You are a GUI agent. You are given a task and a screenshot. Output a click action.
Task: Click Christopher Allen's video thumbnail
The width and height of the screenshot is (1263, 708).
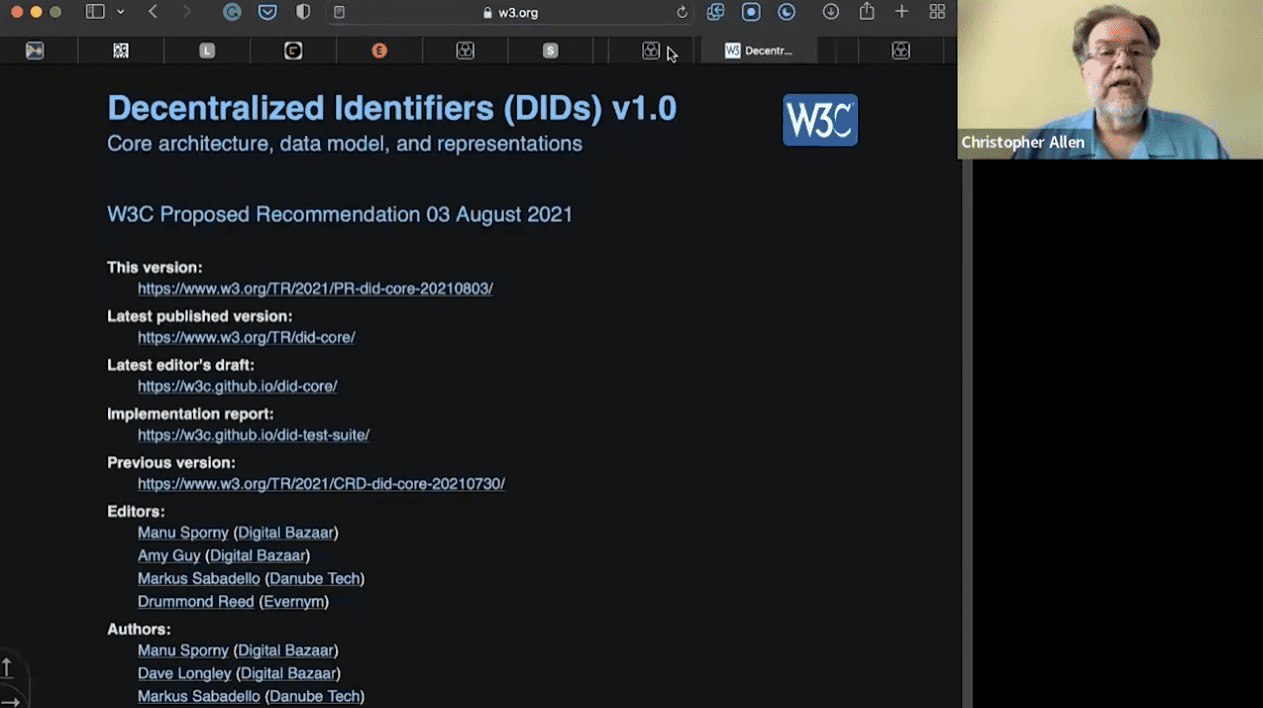(x=1109, y=79)
